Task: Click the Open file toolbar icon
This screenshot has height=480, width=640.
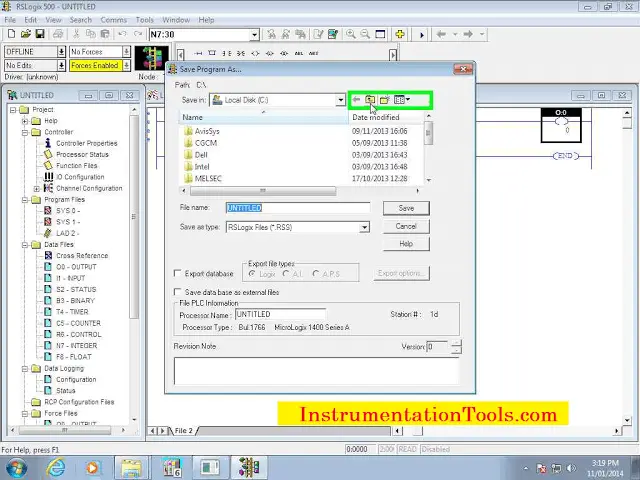Action: point(26,34)
